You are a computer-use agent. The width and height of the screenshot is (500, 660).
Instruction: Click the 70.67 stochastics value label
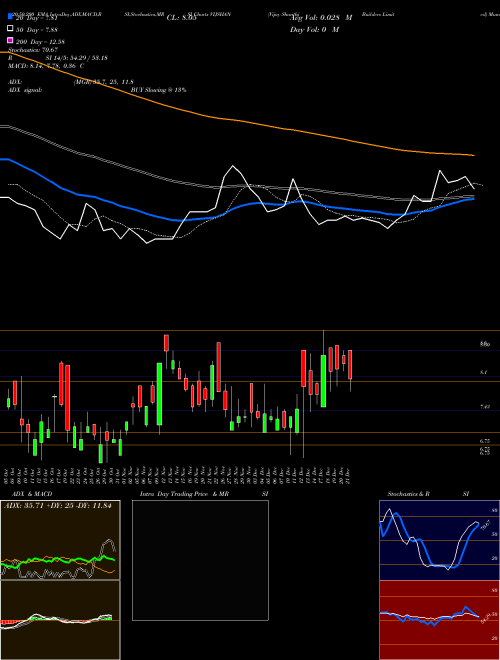[x=485, y=525]
